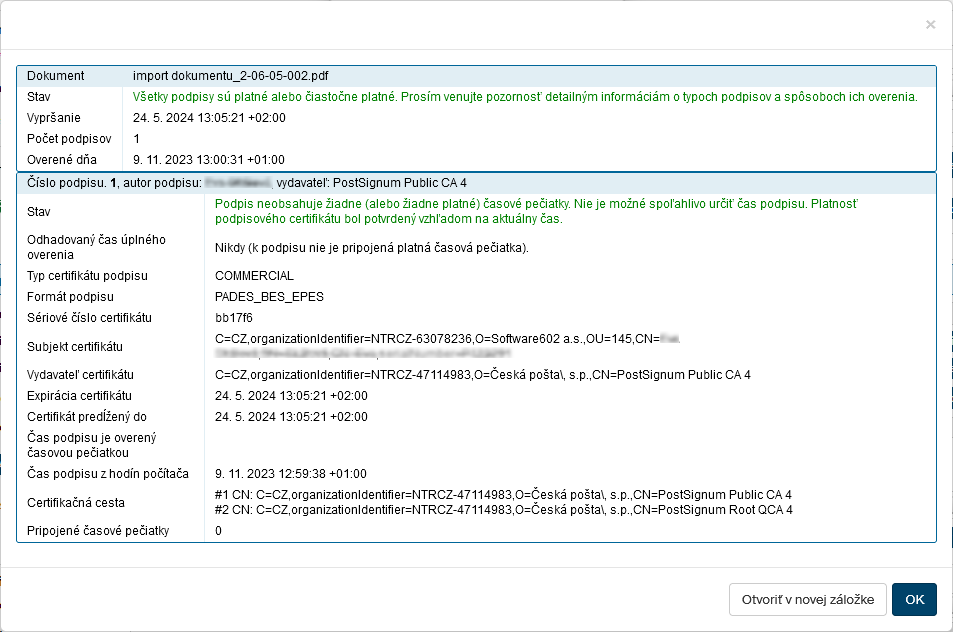Close the dialog with the X icon
Image resolution: width=953 pixels, height=632 pixels.
pos(930,25)
